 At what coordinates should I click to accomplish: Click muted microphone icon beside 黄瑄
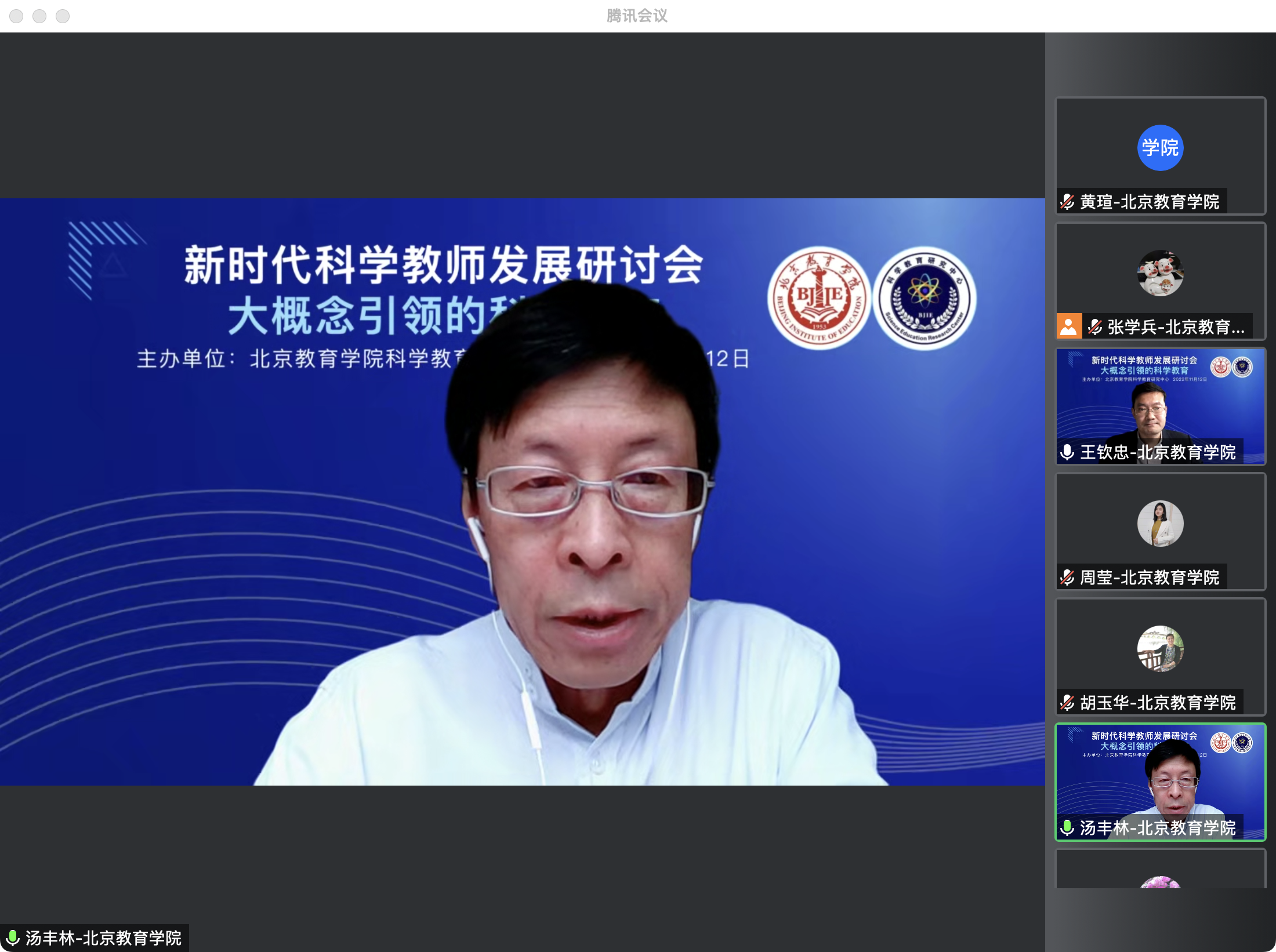(1067, 202)
